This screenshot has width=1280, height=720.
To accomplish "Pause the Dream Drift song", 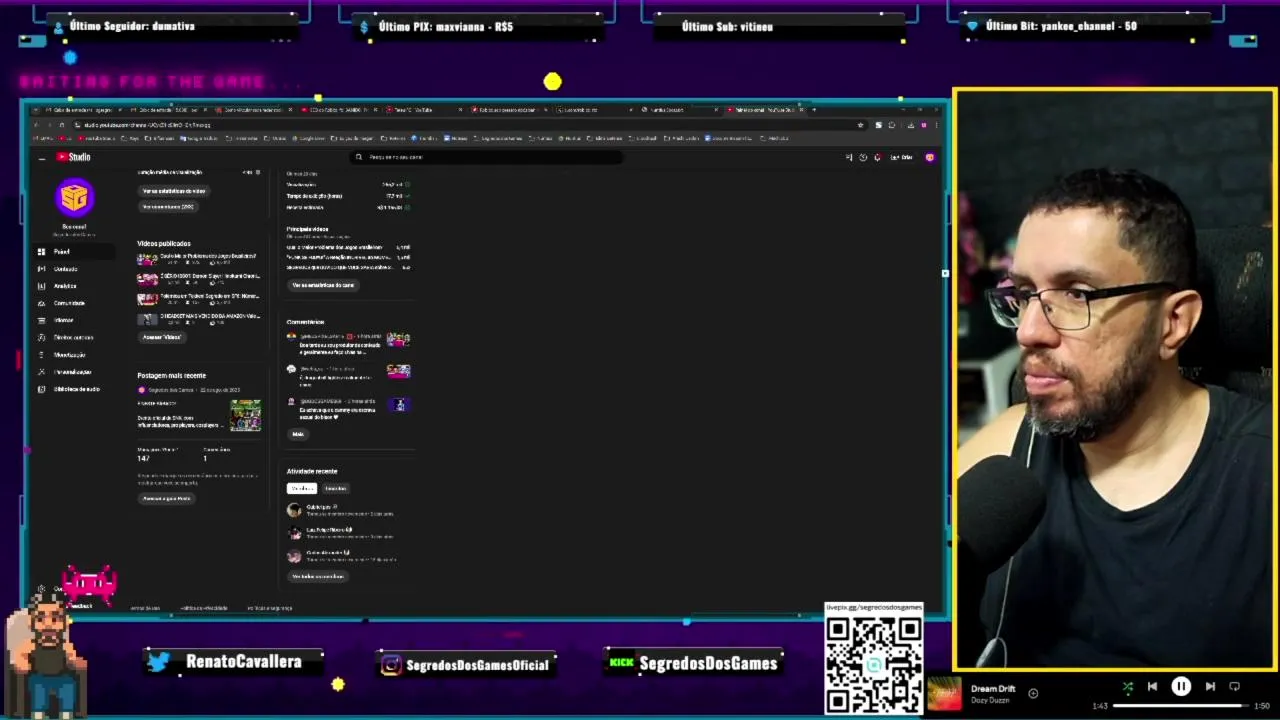I will [x=1181, y=687].
